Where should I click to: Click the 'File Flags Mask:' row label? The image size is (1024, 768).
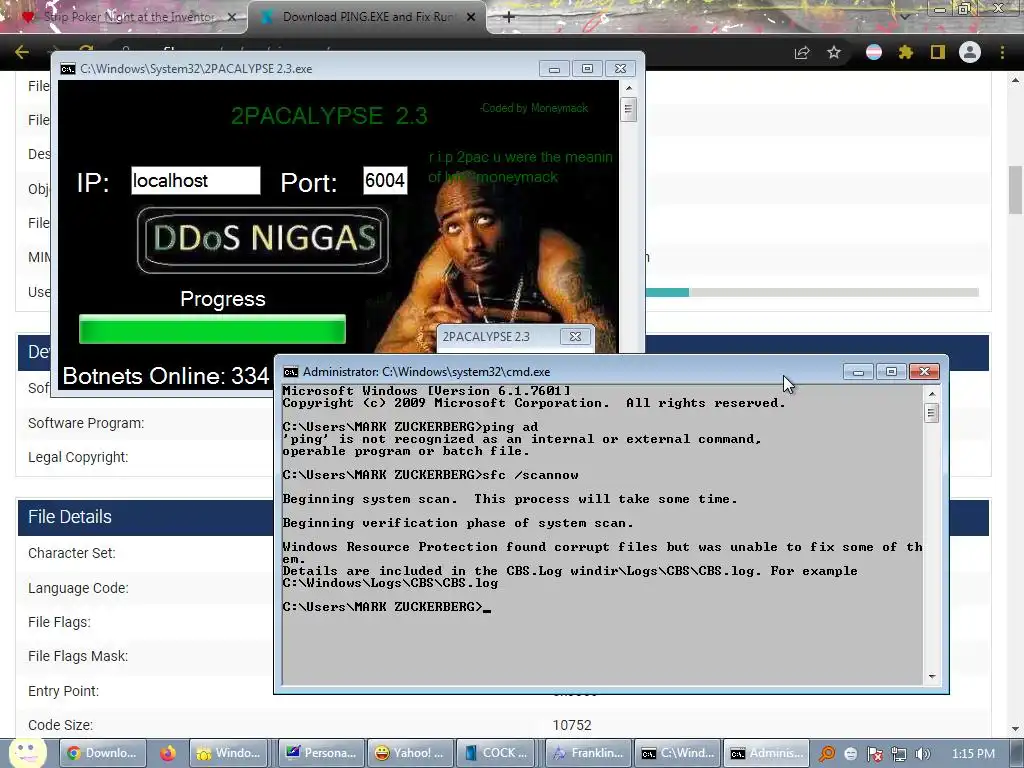78,656
